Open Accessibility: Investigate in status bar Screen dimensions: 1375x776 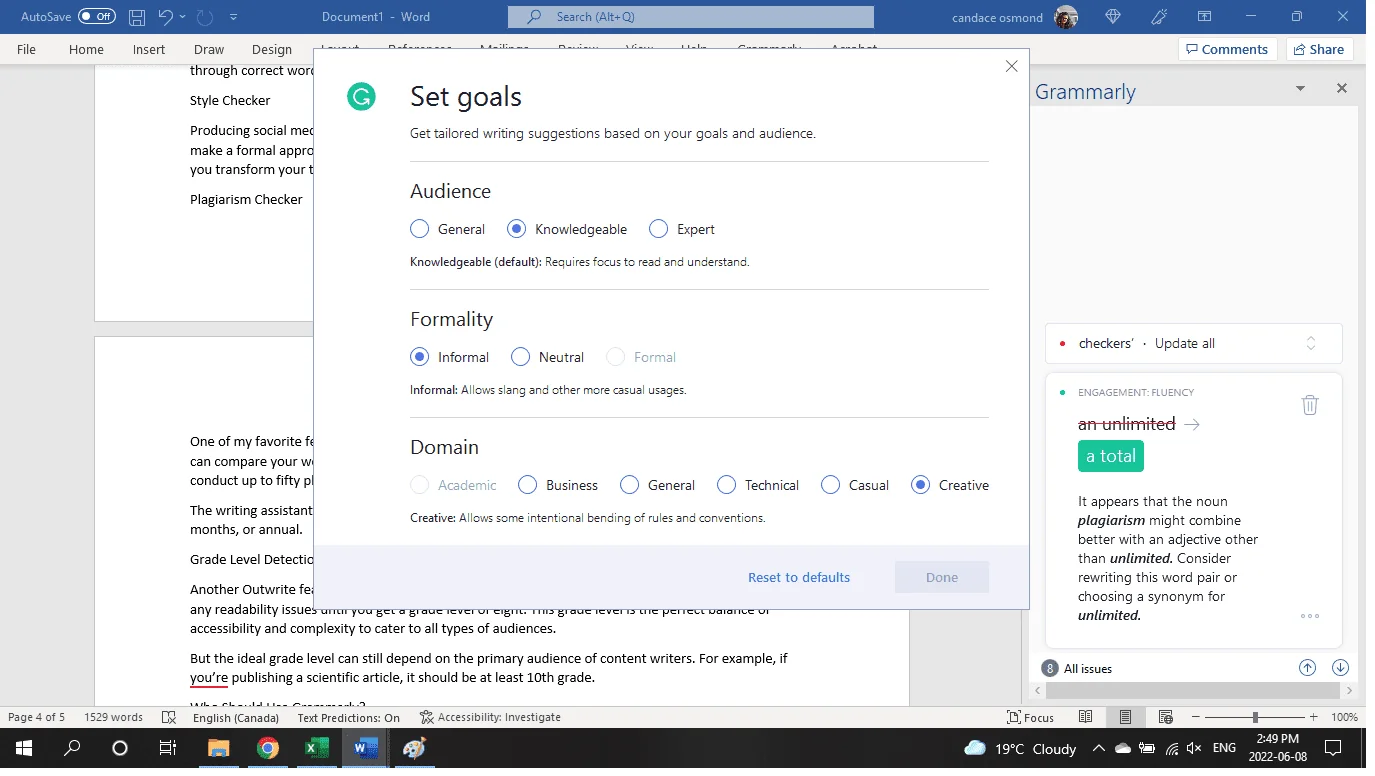490,717
